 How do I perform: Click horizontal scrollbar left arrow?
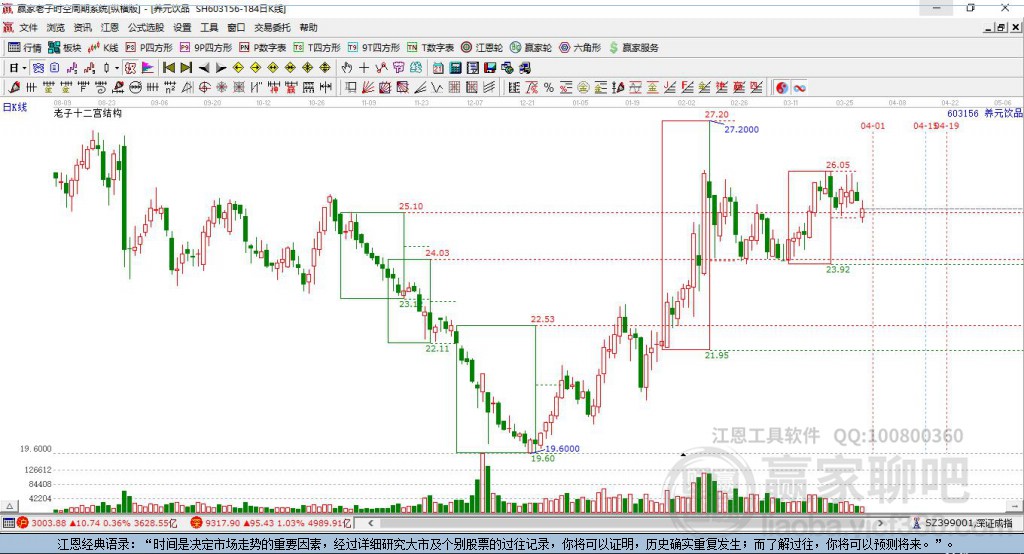pyautogui.click(x=371, y=523)
